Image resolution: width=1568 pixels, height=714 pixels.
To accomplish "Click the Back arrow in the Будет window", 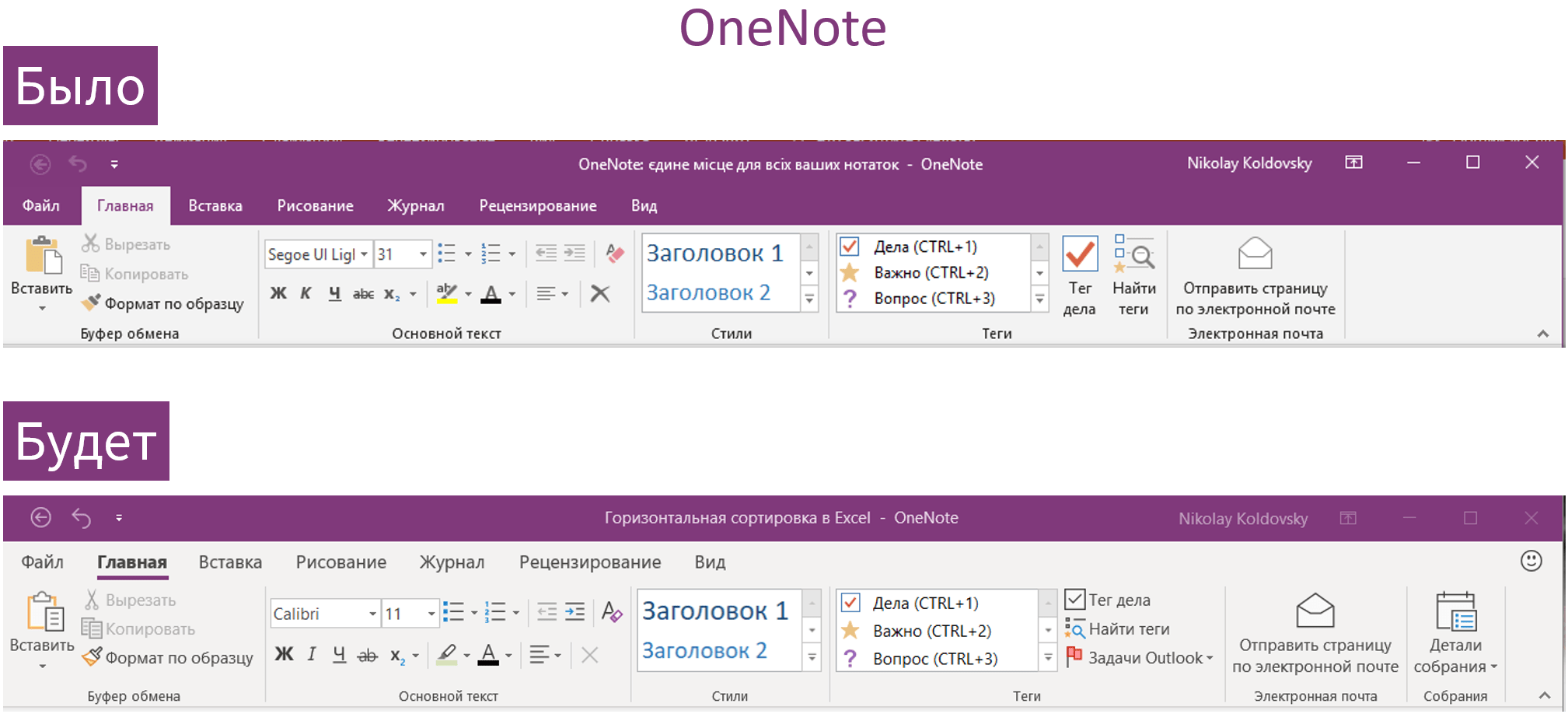I will point(41,517).
